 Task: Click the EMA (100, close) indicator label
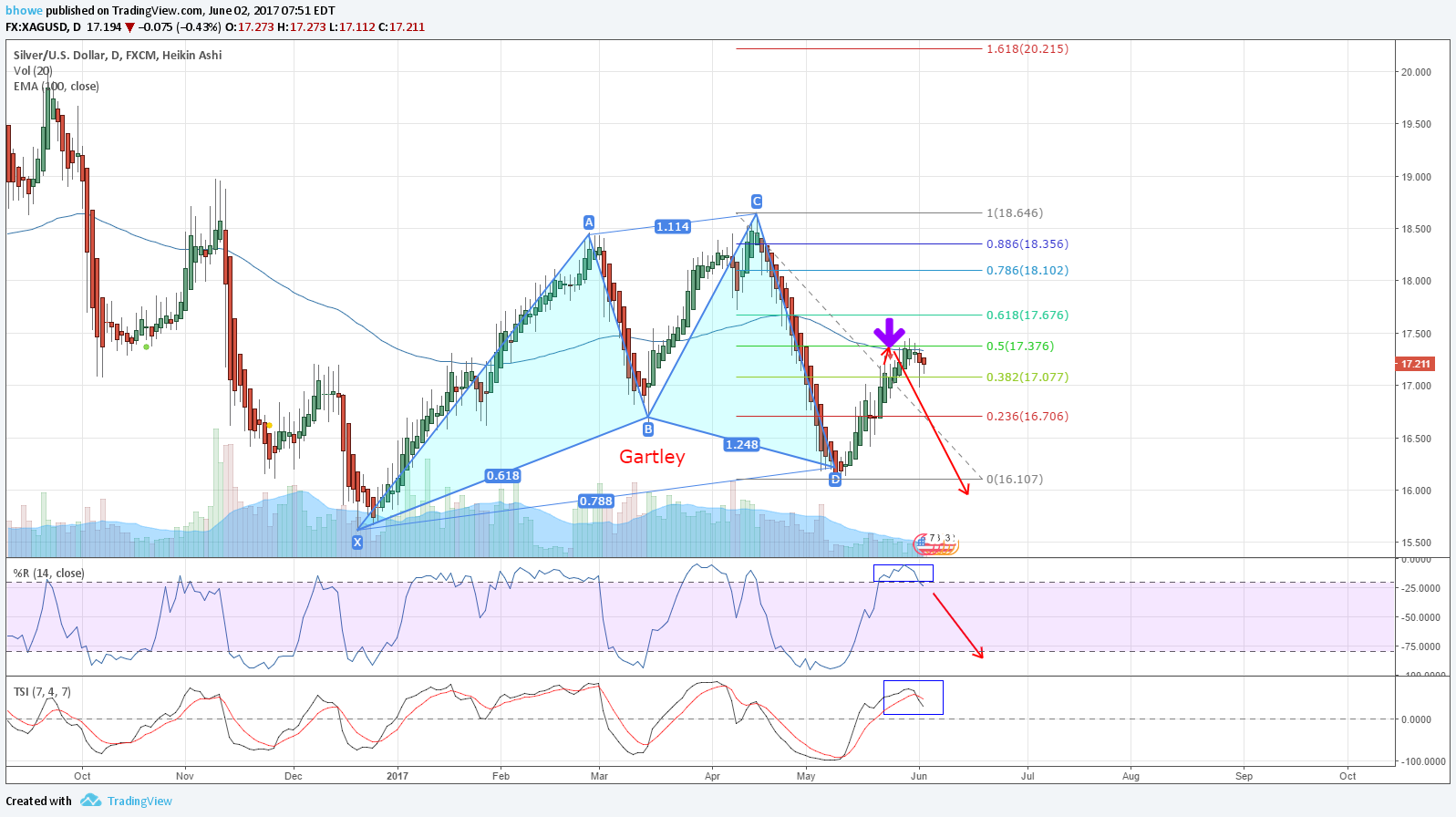57,87
